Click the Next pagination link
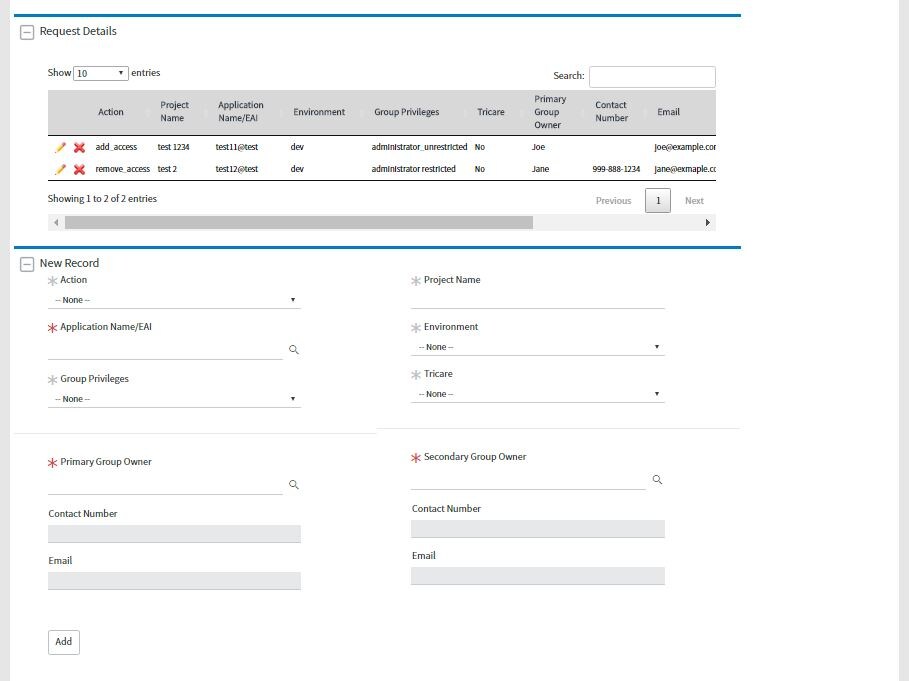This screenshot has height=681, width=909. (694, 200)
